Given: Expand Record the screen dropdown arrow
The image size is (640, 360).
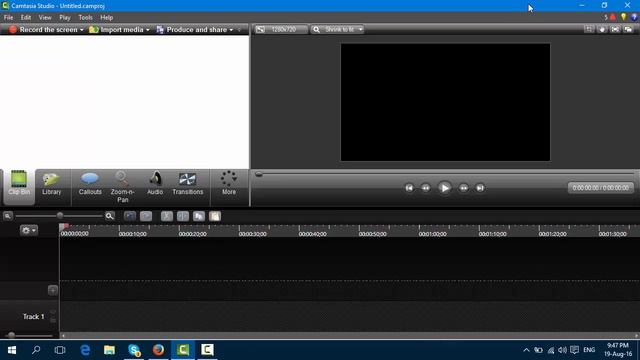Looking at the screenshot, I should tap(82, 30).
